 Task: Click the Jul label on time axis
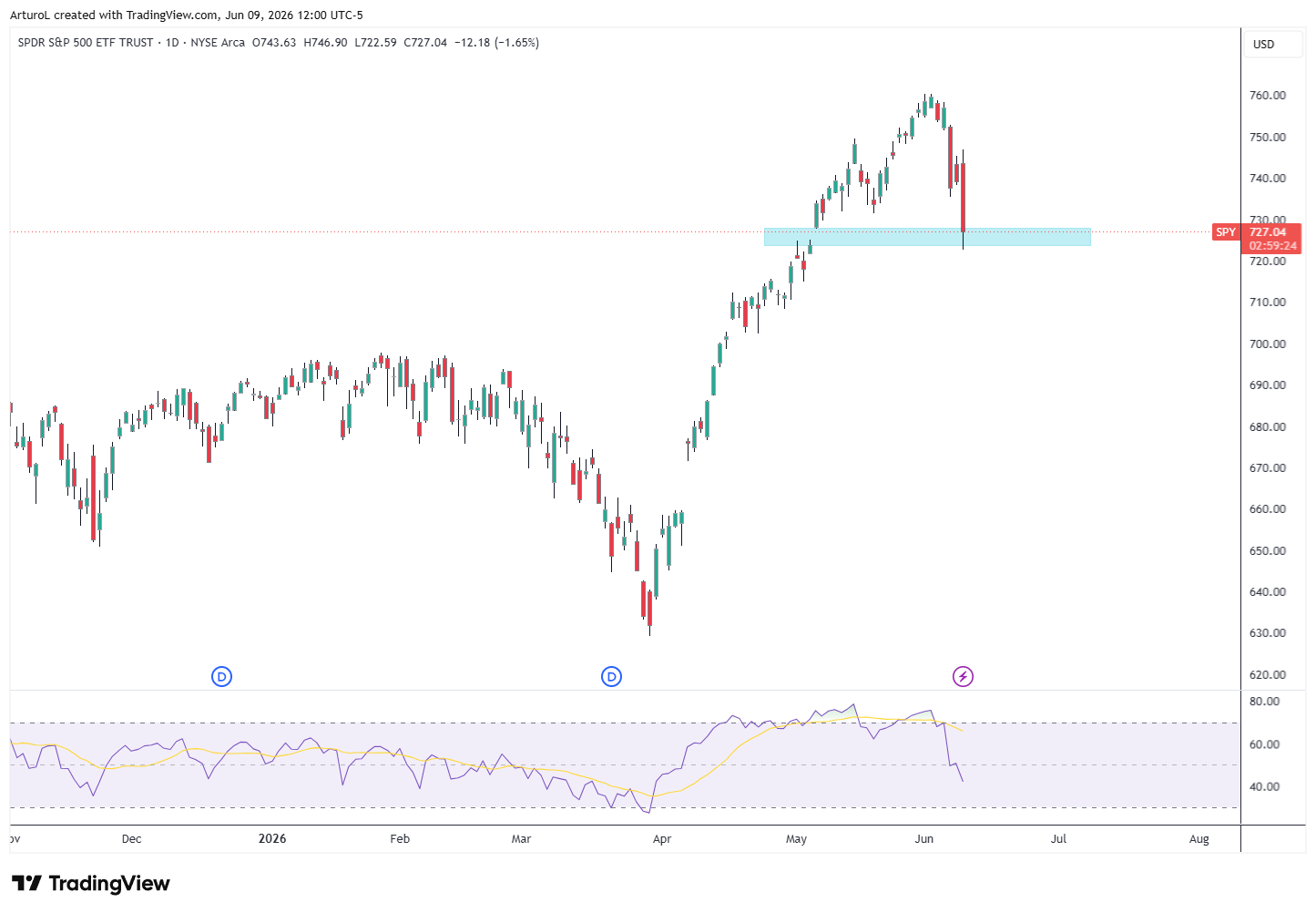tap(1058, 839)
